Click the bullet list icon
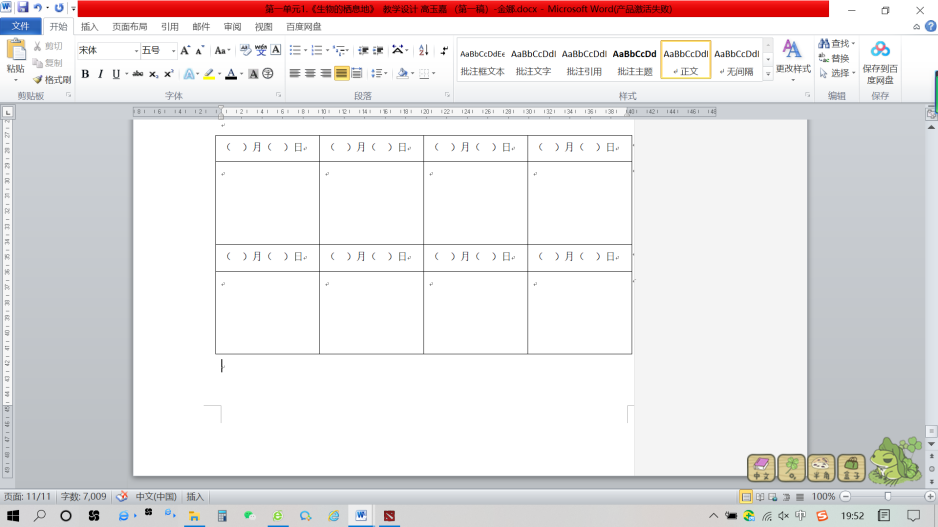This screenshot has width=938, height=527. [x=296, y=50]
